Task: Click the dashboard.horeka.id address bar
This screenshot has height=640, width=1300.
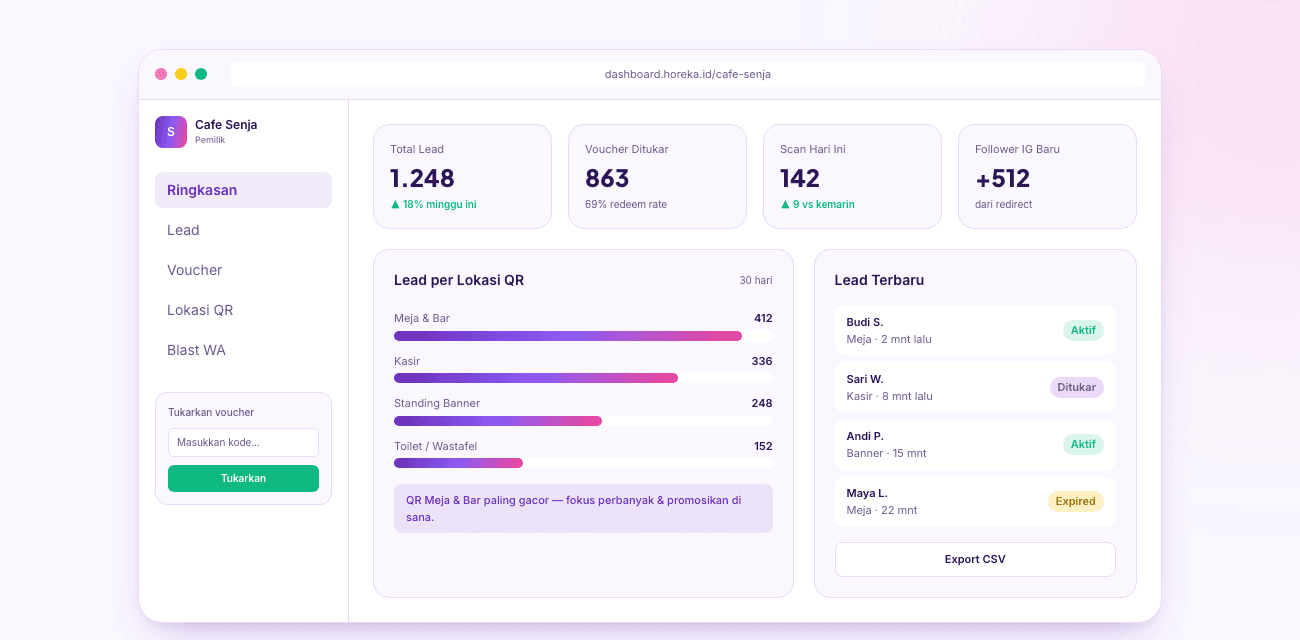Action: [x=688, y=74]
